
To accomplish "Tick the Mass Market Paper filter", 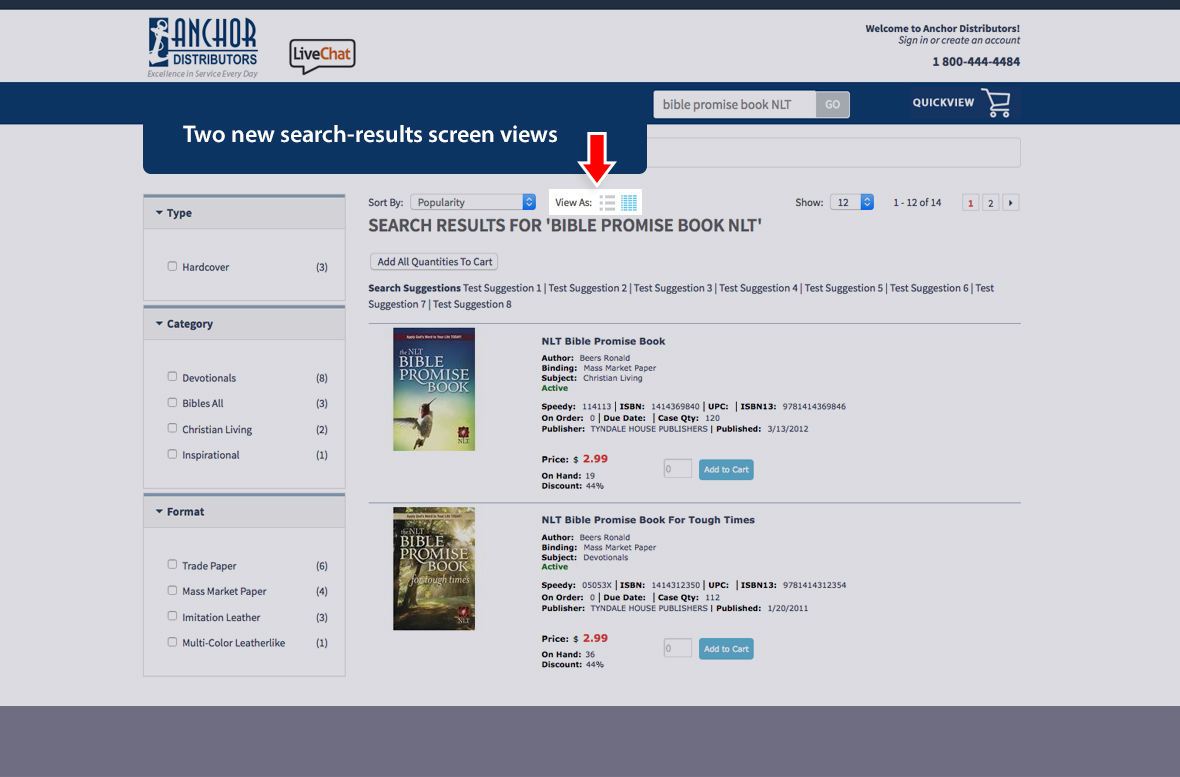I will [172, 590].
